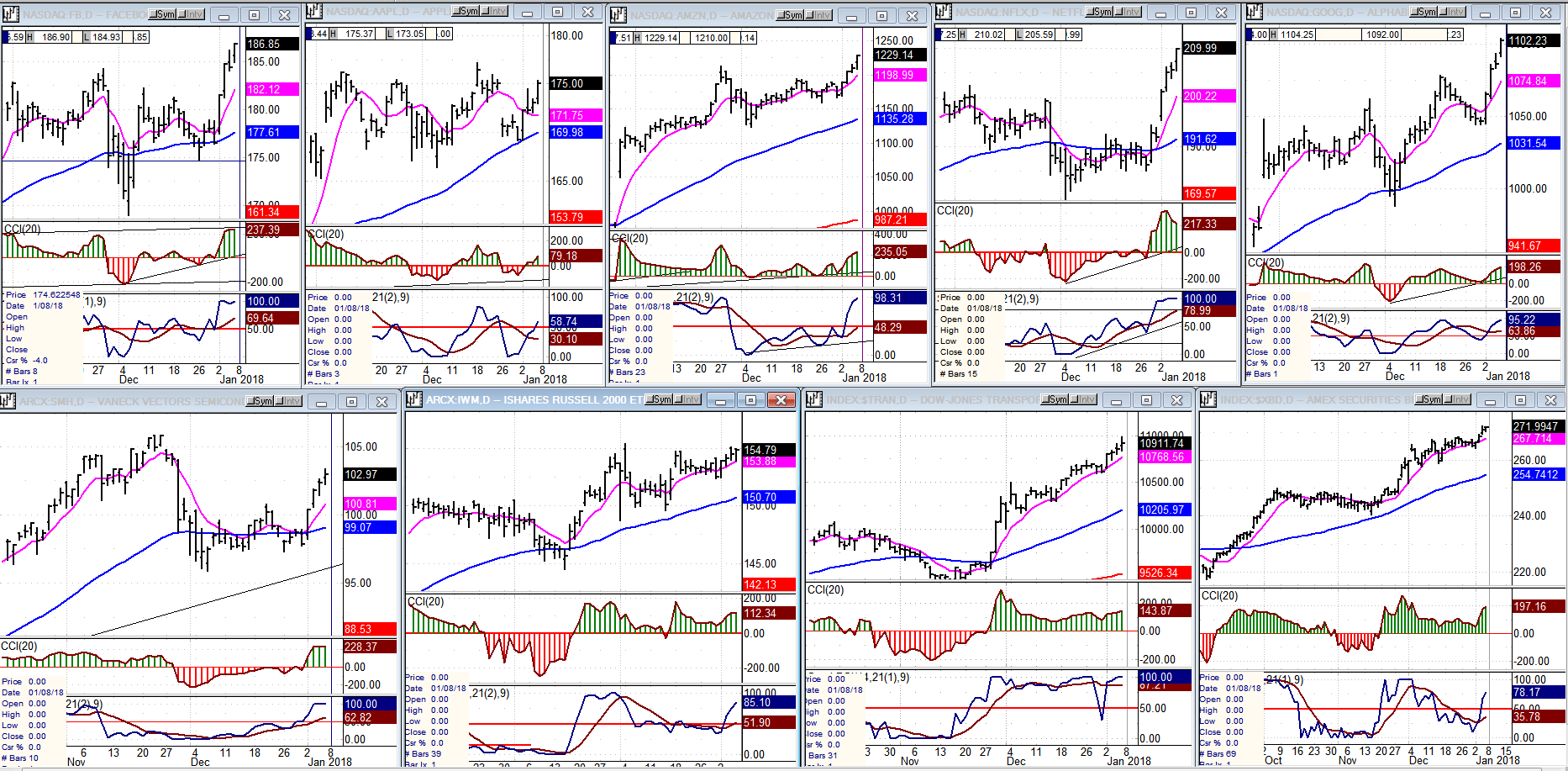
Task: Click the magenta 182.12 price label in Facebook chart
Action: 272,89
